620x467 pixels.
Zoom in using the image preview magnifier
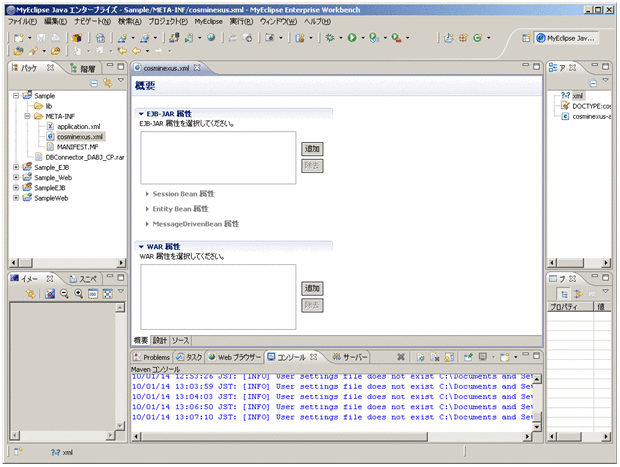click(77, 293)
